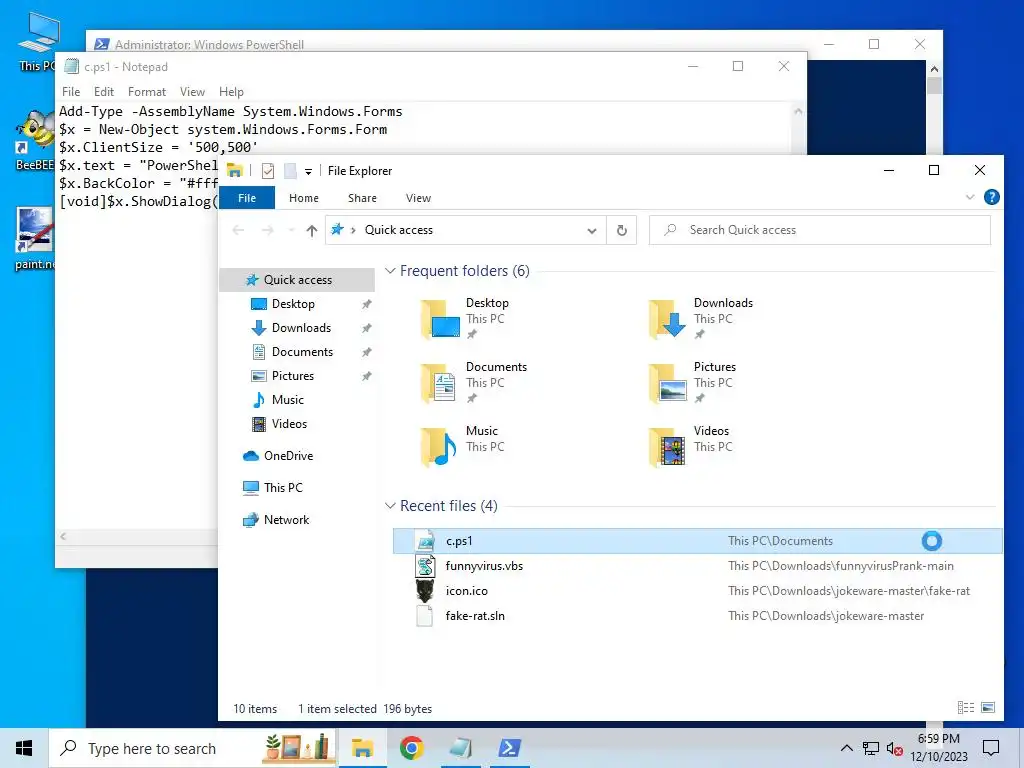Screen dimensions: 1024x768
Task: Switch to the View ribbon tab in Explorer
Action: [x=418, y=198]
